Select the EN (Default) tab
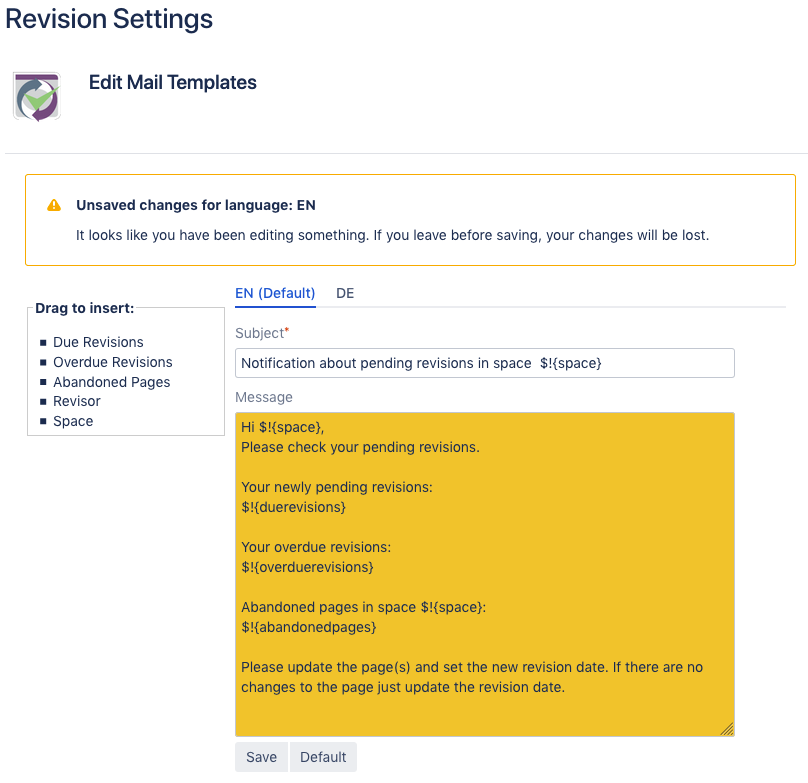 pos(275,293)
